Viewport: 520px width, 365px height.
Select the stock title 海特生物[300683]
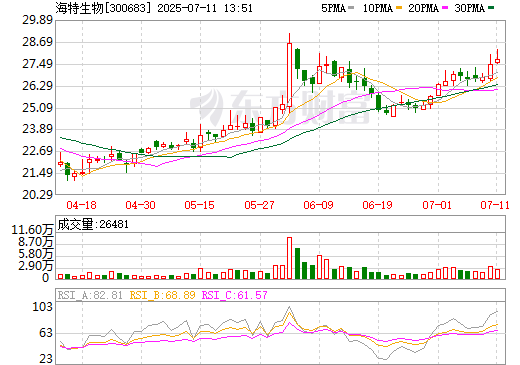pyautogui.click(x=101, y=8)
